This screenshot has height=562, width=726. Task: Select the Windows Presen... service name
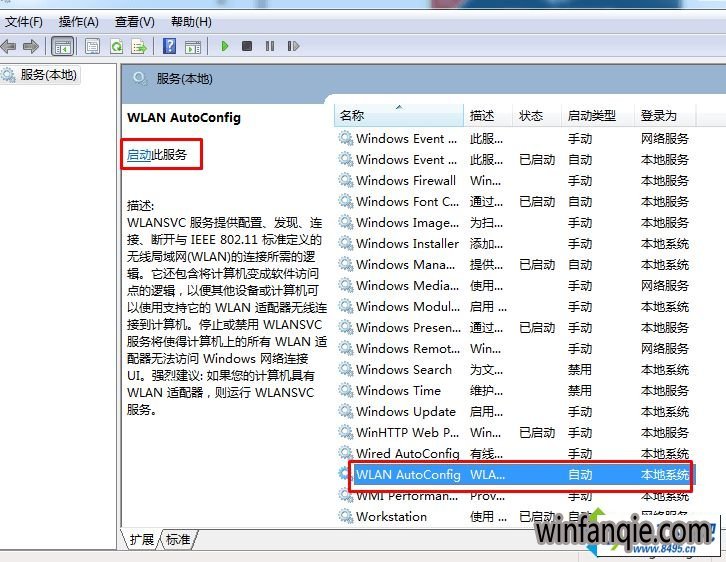[408, 327]
